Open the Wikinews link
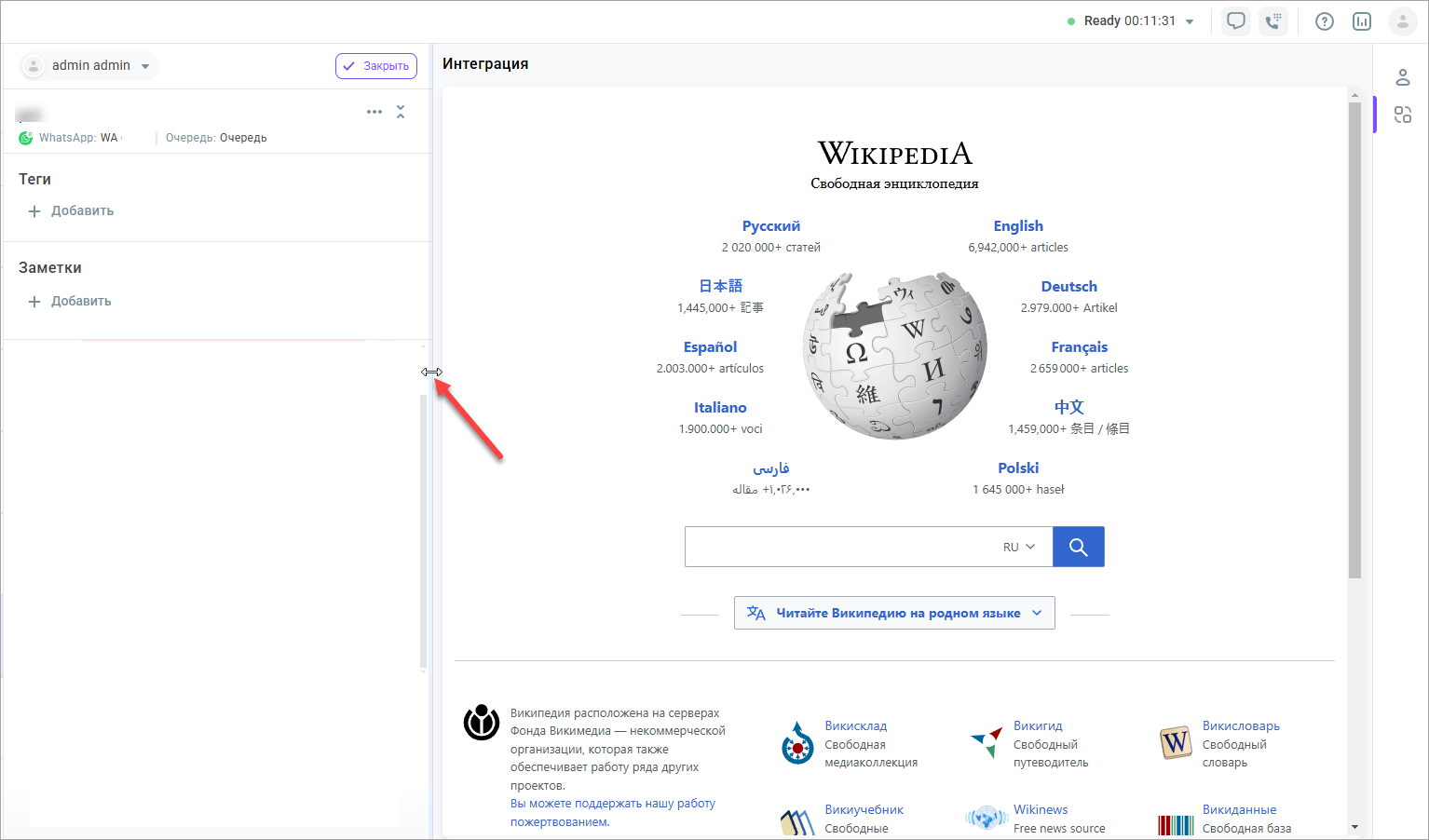The width and height of the screenshot is (1429, 840). (x=1041, y=810)
